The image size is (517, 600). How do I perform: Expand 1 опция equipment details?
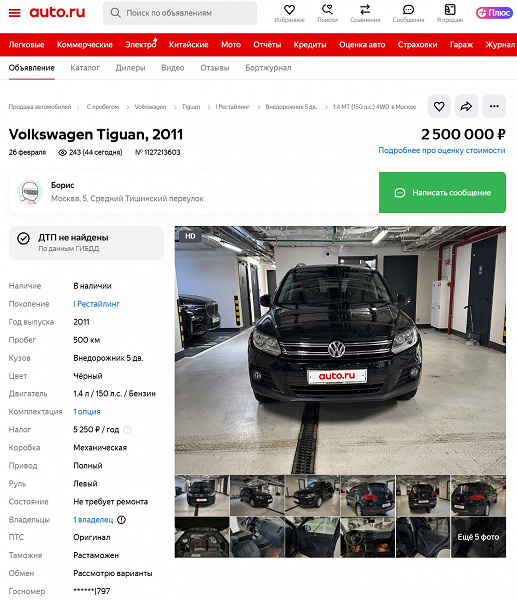[87, 412]
